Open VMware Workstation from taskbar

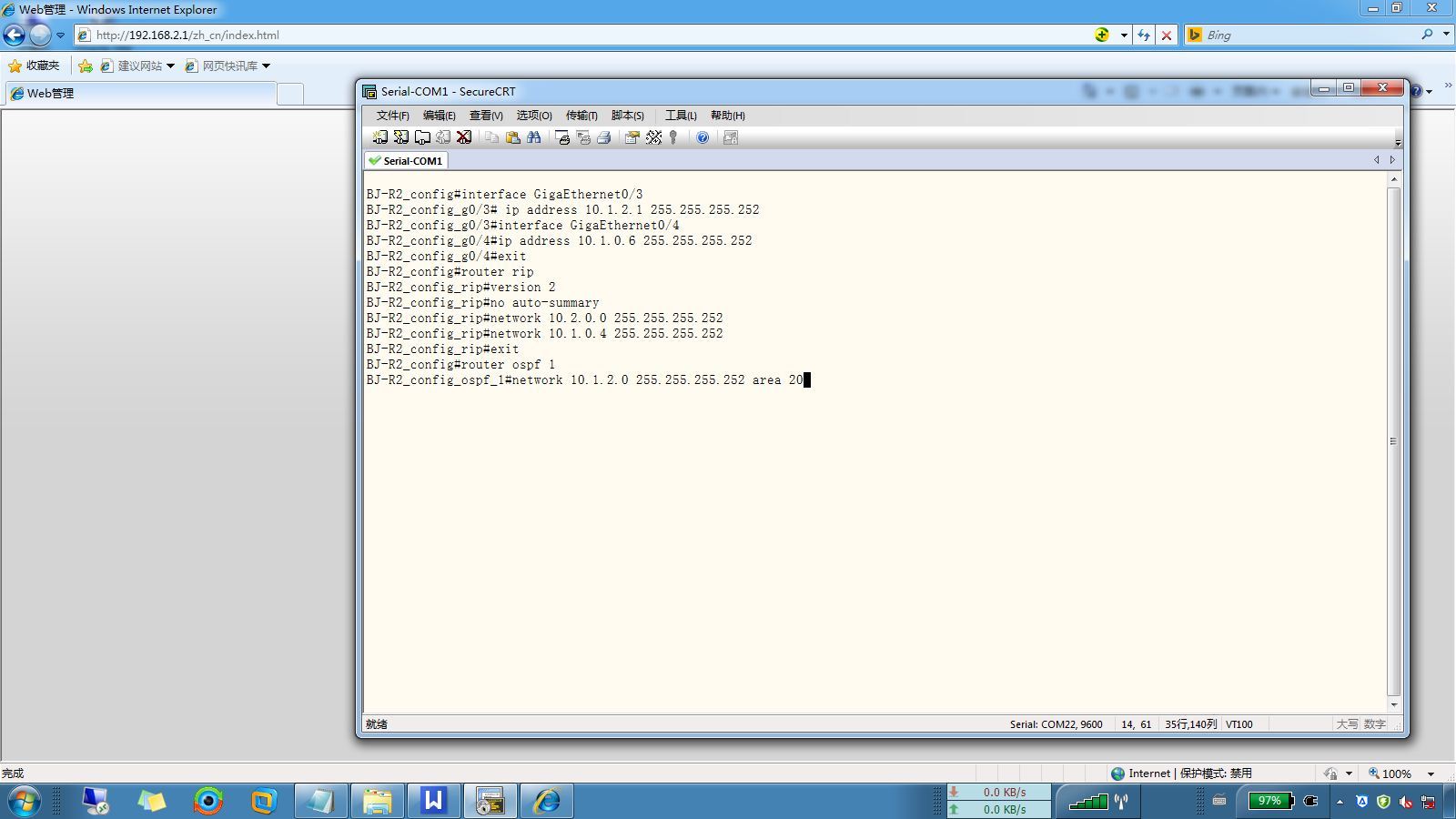pyautogui.click(x=264, y=801)
